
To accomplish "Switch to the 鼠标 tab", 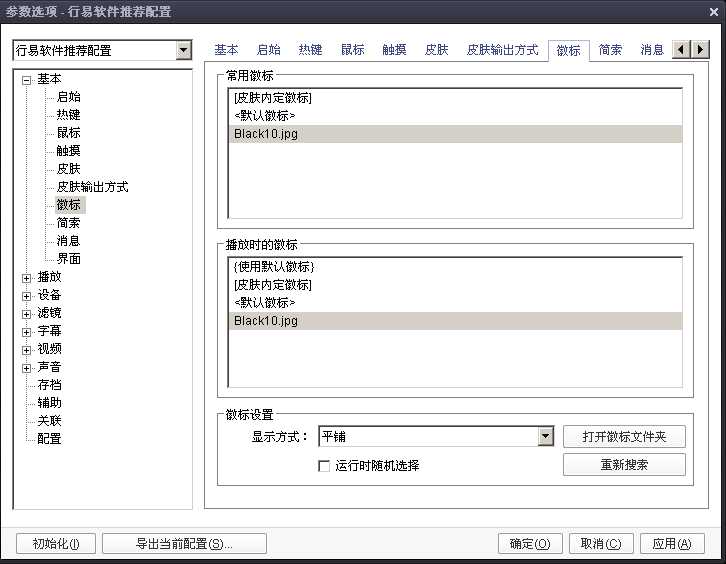I will pyautogui.click(x=352, y=50).
